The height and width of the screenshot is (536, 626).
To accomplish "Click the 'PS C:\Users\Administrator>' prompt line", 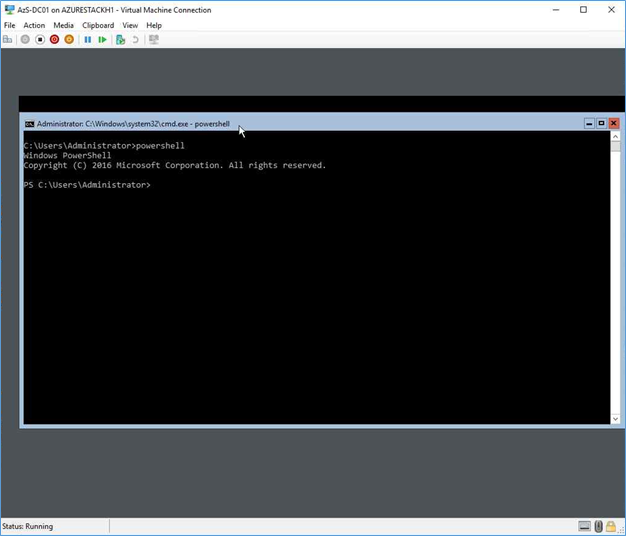I will click(87, 185).
